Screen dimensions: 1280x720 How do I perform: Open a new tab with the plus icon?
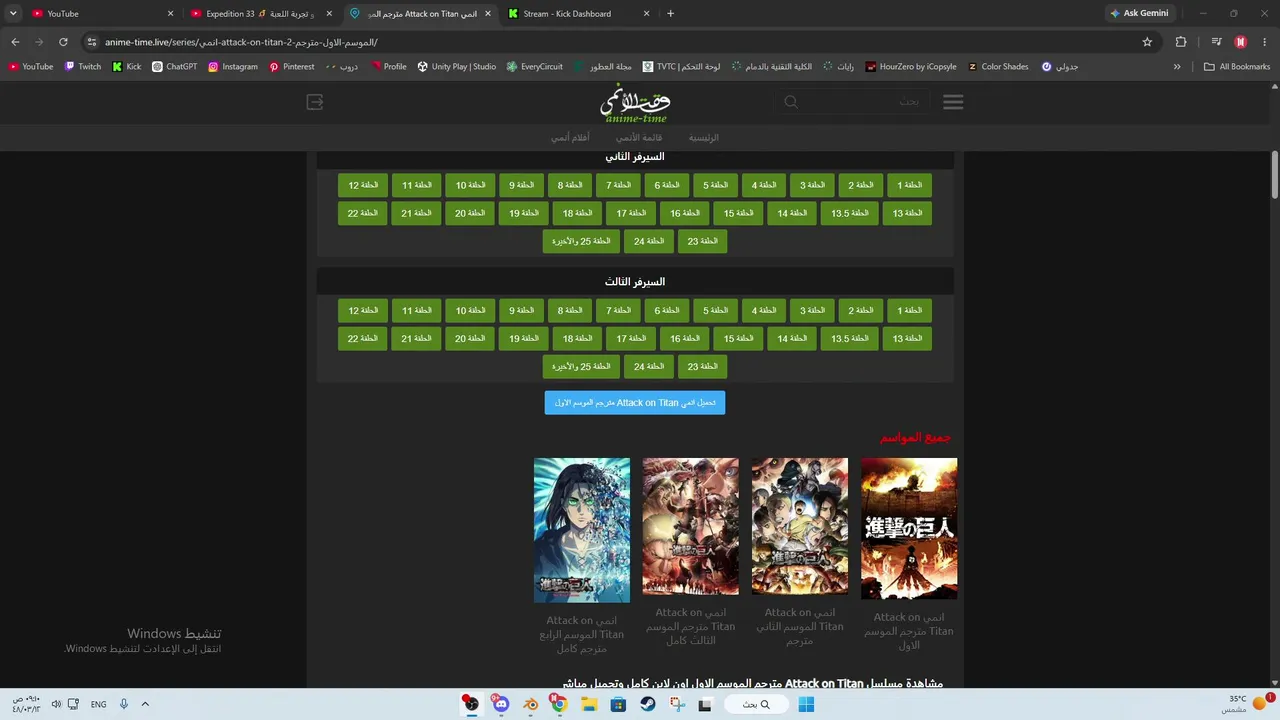[670, 14]
